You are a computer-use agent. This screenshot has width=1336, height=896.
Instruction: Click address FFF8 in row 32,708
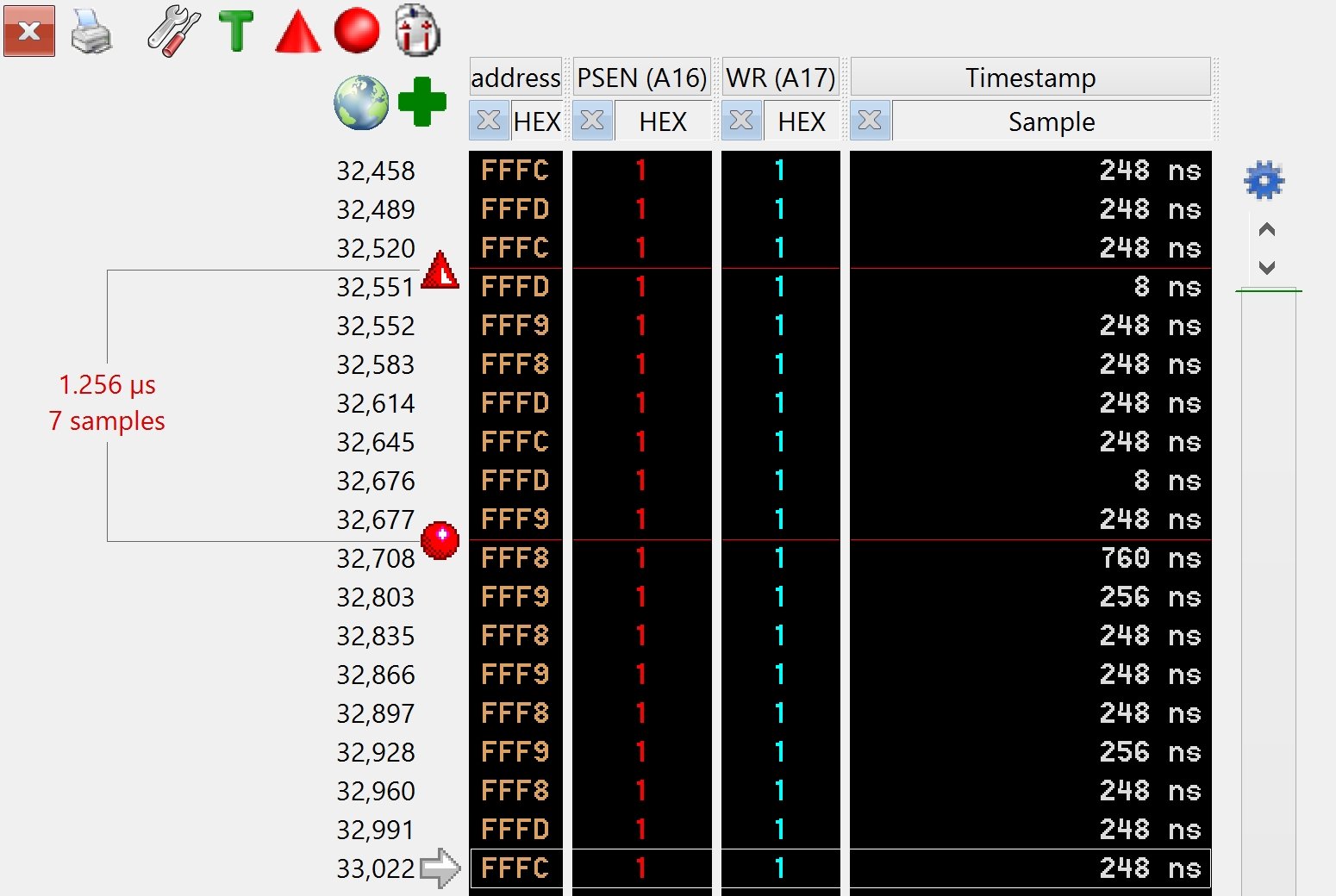515,558
